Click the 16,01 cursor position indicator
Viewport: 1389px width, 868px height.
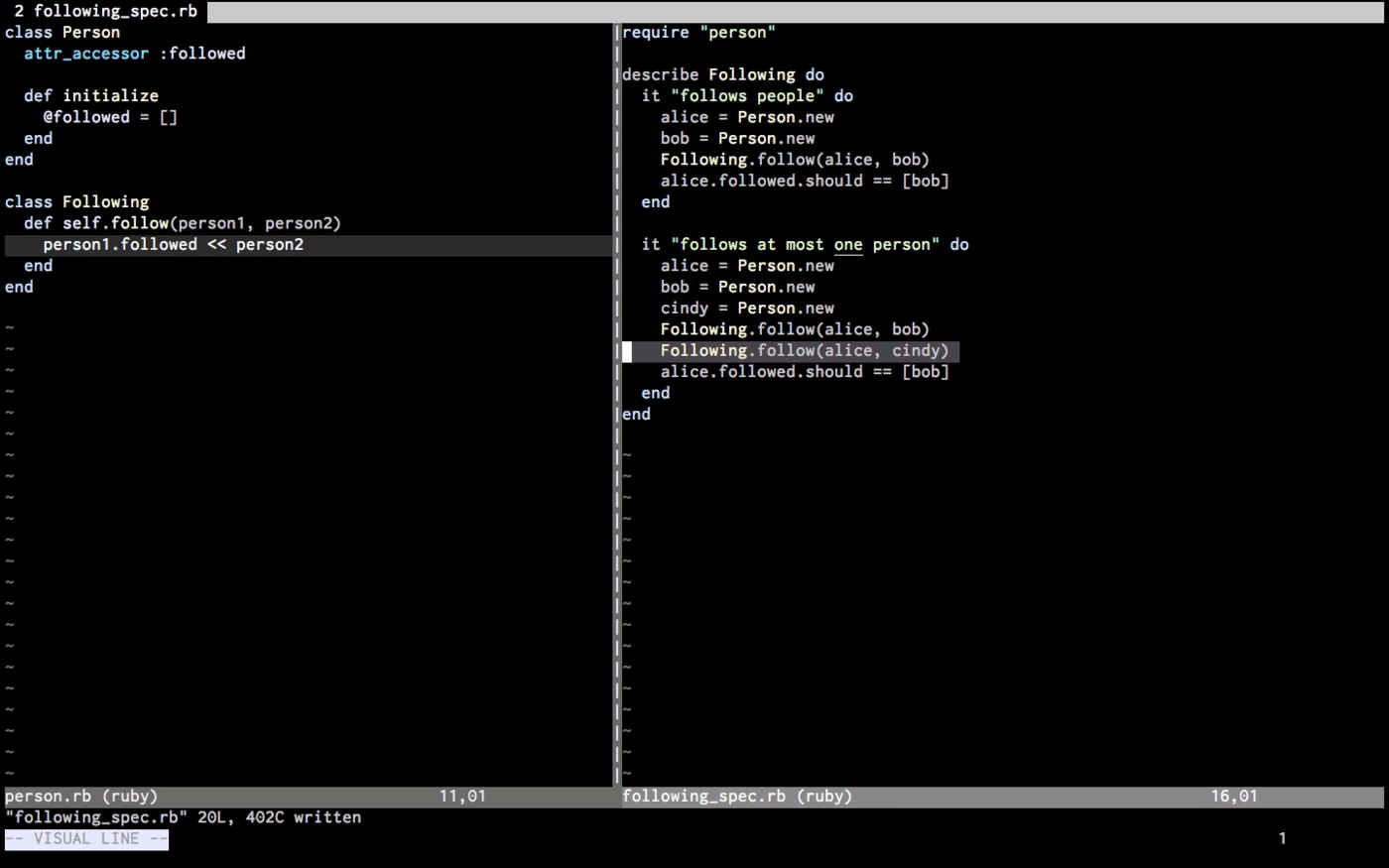coord(1233,796)
